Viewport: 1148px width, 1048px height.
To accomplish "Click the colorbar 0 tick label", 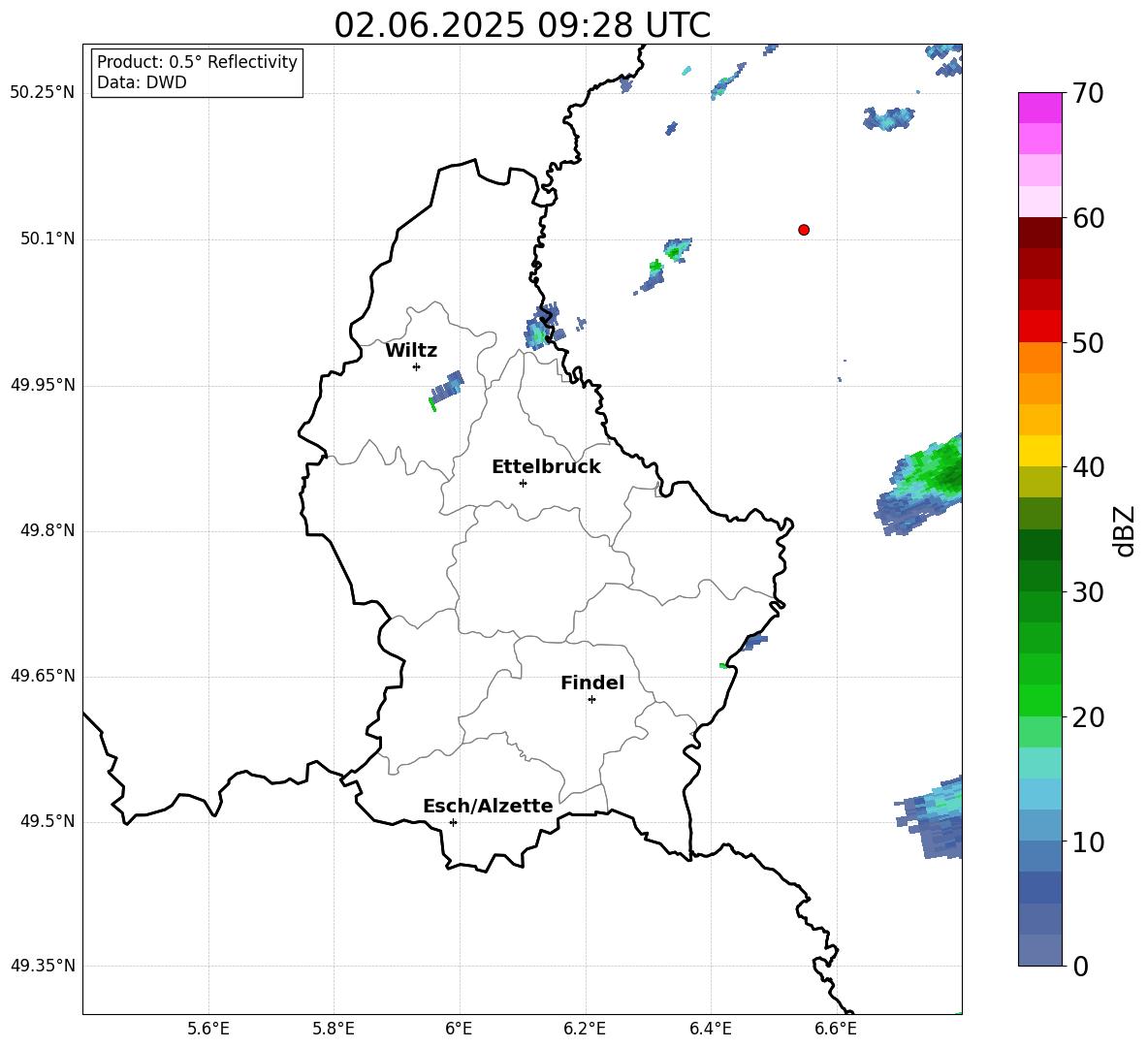I will 1080,966.
